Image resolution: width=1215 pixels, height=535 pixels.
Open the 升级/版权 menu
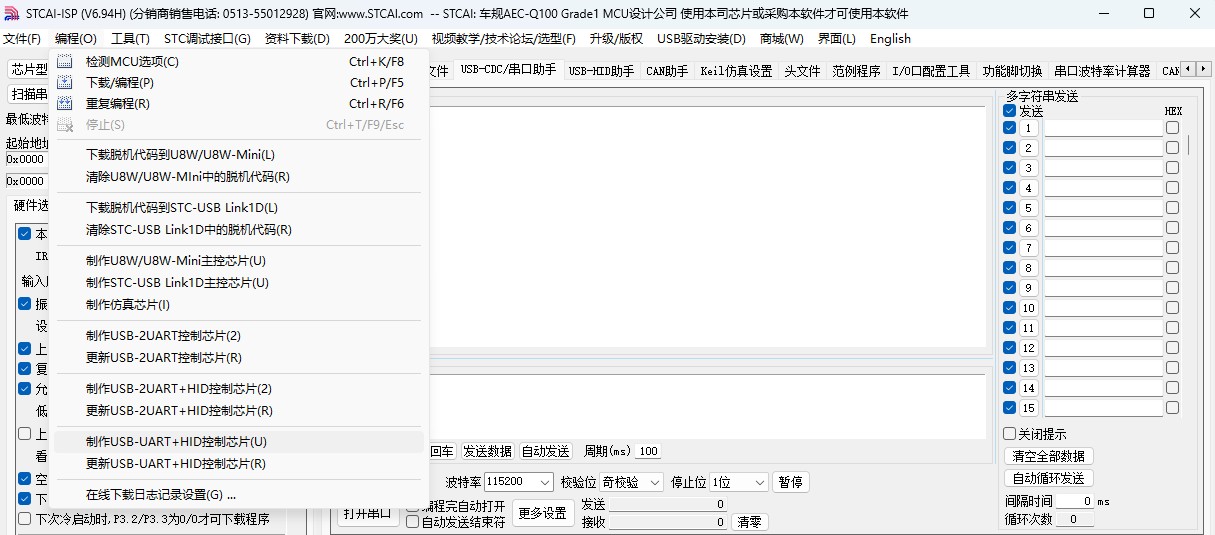616,39
